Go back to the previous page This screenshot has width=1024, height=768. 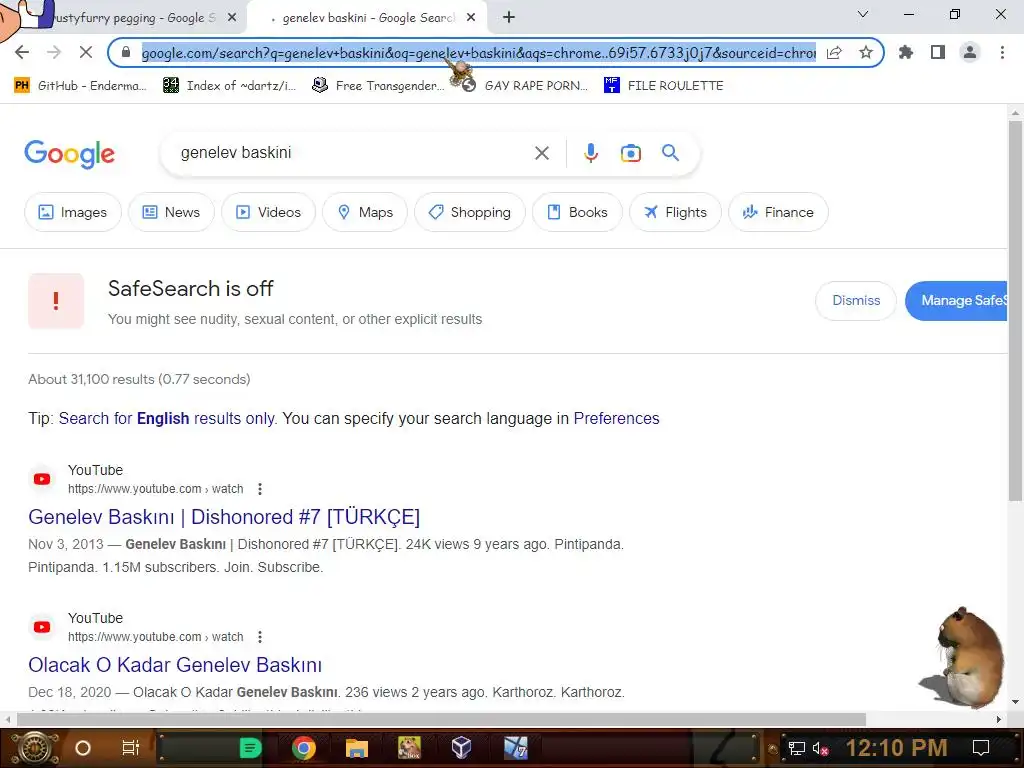22,52
